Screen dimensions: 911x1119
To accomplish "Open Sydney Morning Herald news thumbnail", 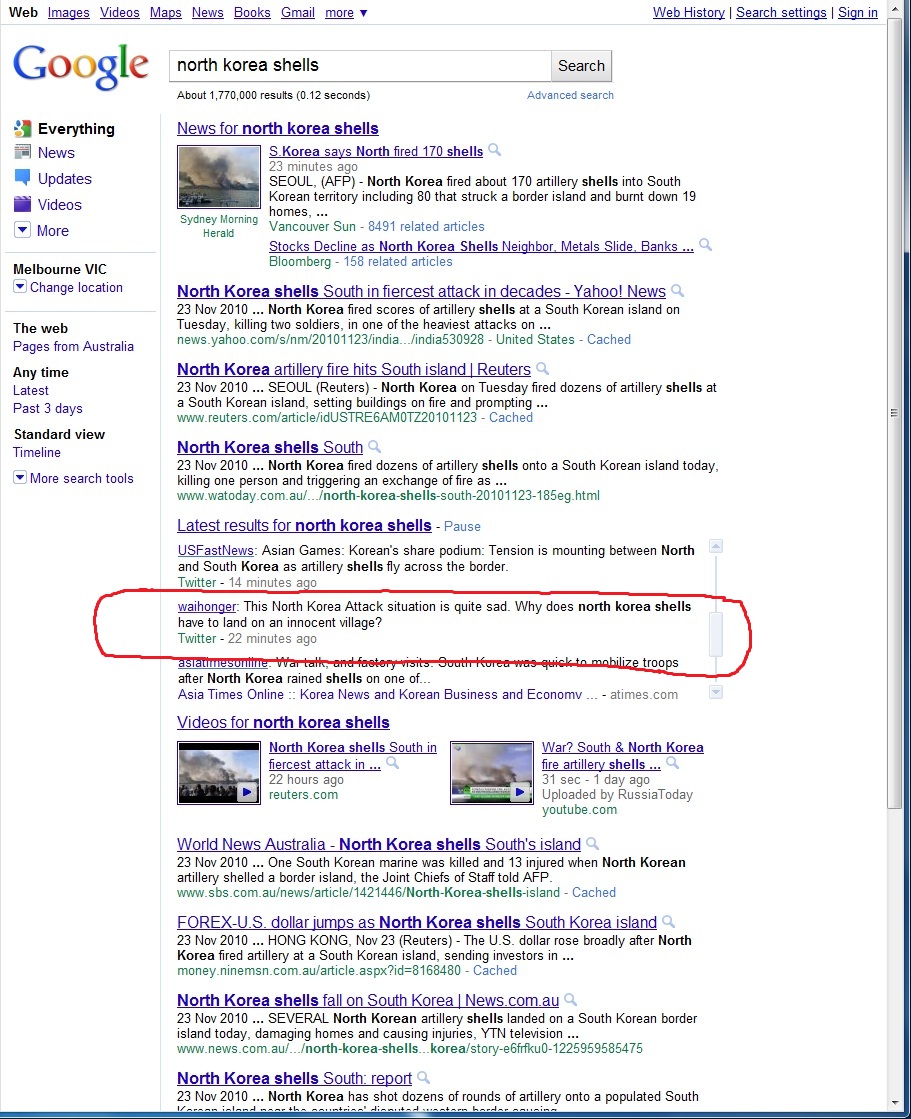I will click(219, 177).
